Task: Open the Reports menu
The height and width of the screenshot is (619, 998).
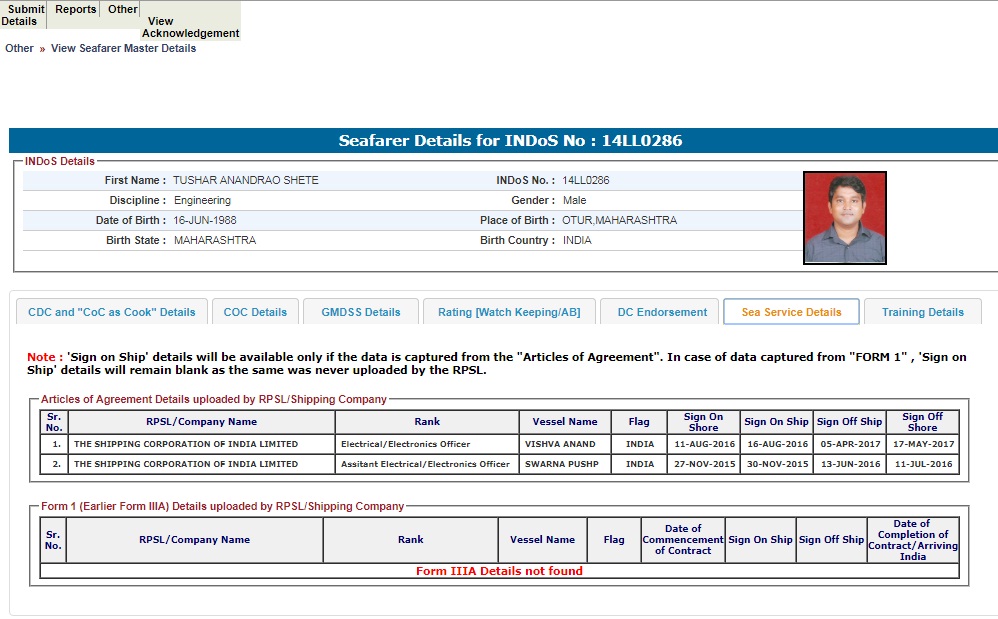Action: pyautogui.click(x=76, y=9)
